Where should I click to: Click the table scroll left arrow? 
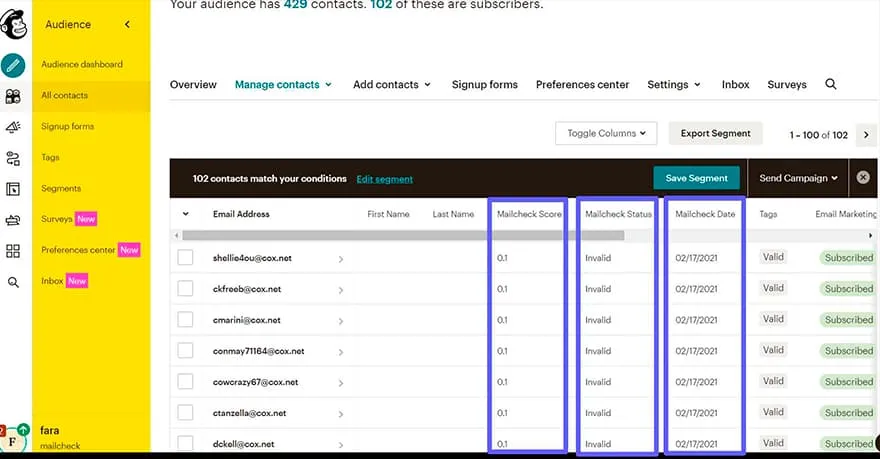point(177,236)
